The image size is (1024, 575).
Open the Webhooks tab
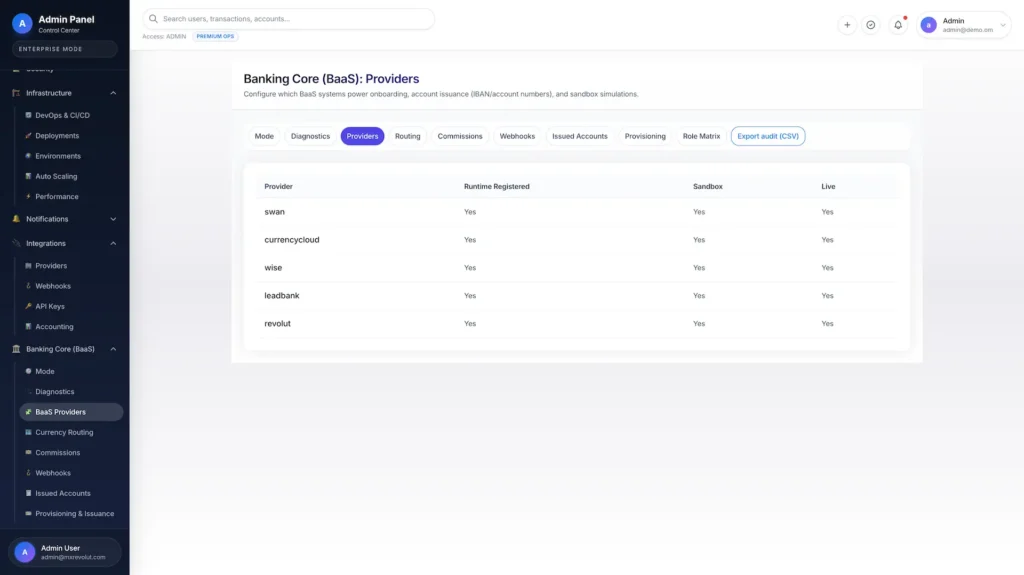(517, 136)
